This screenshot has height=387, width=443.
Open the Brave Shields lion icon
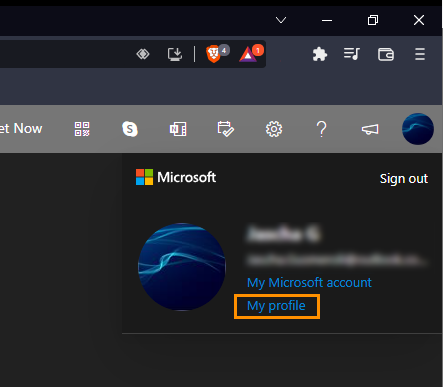point(214,54)
